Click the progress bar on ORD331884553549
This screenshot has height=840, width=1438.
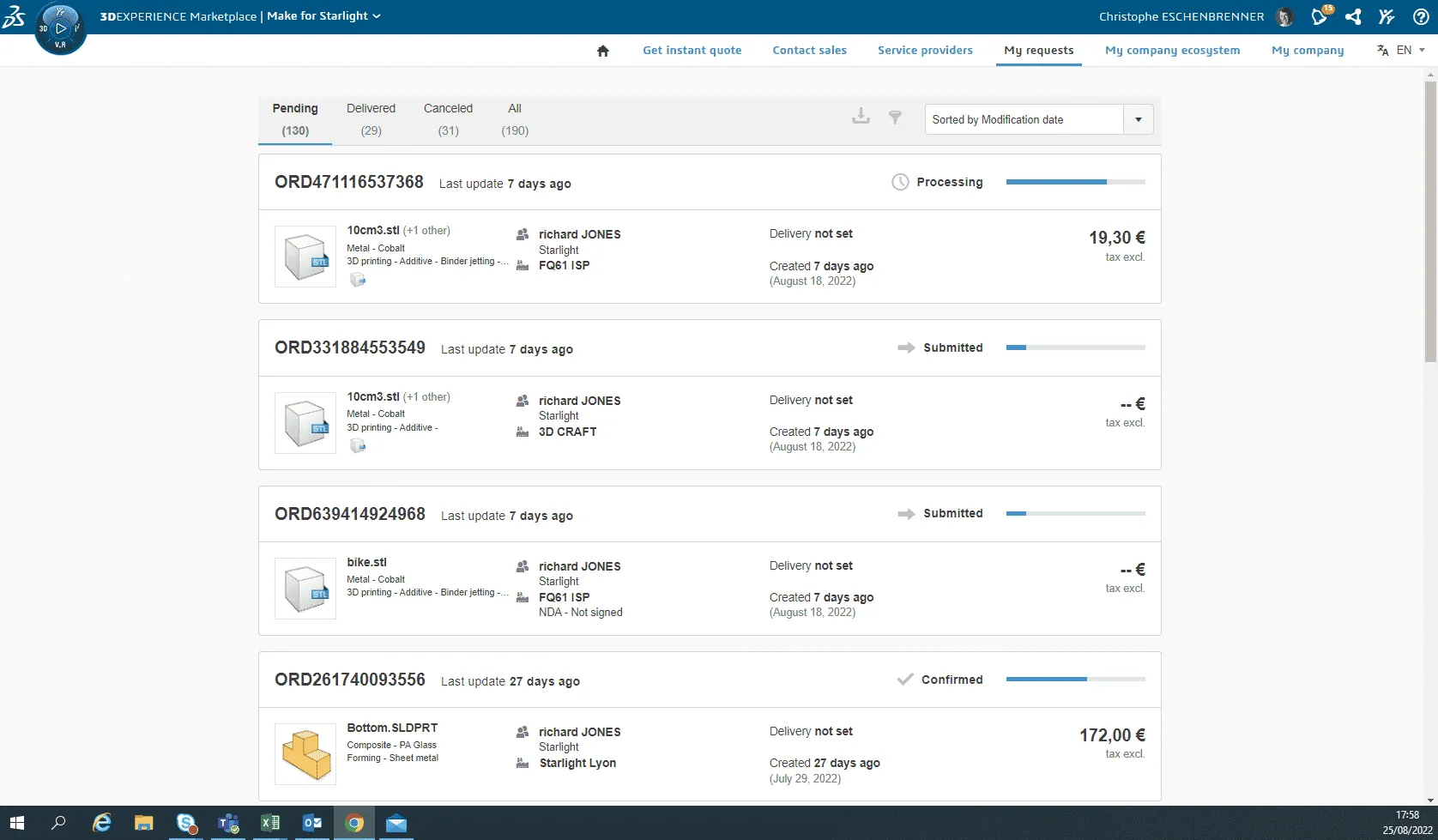1076,347
